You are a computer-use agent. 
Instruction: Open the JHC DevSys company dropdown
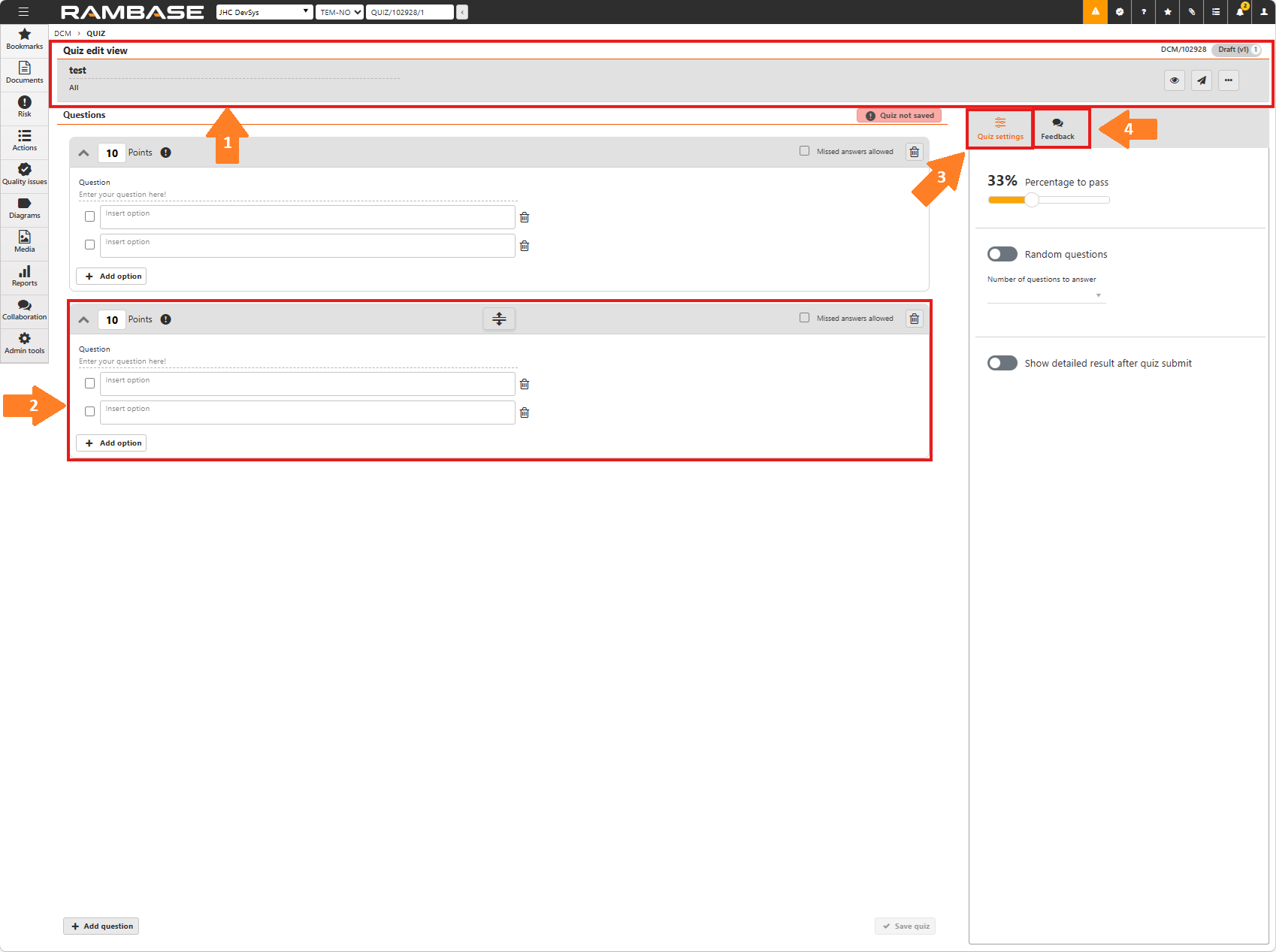265,12
